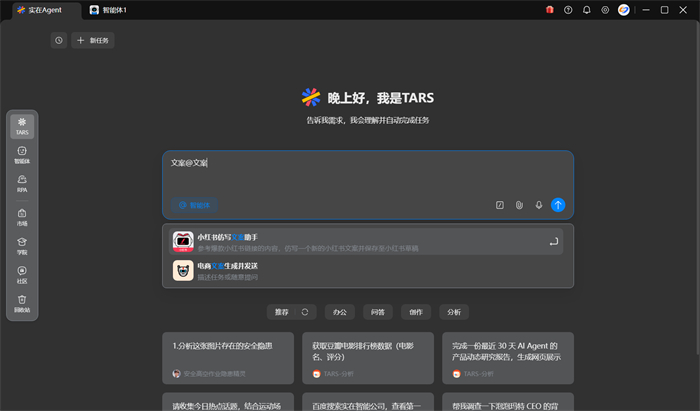Select the 办公 category tab
Viewport: 700px width, 411px height.
(x=343, y=312)
